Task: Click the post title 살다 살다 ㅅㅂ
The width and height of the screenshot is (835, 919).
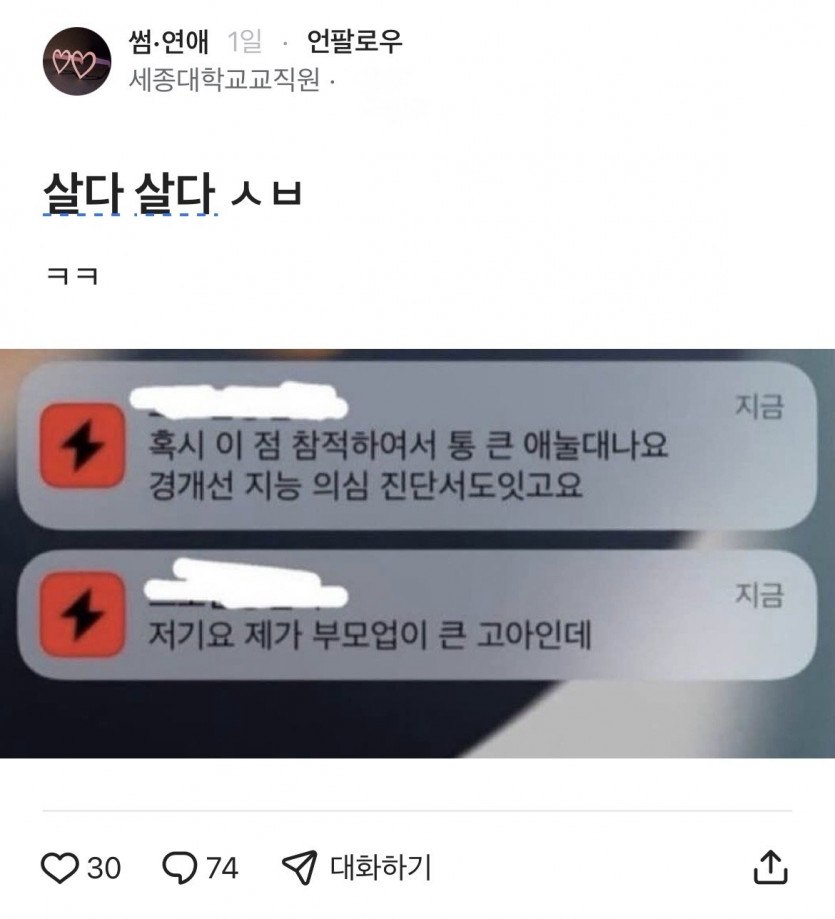Action: pyautogui.click(x=172, y=193)
